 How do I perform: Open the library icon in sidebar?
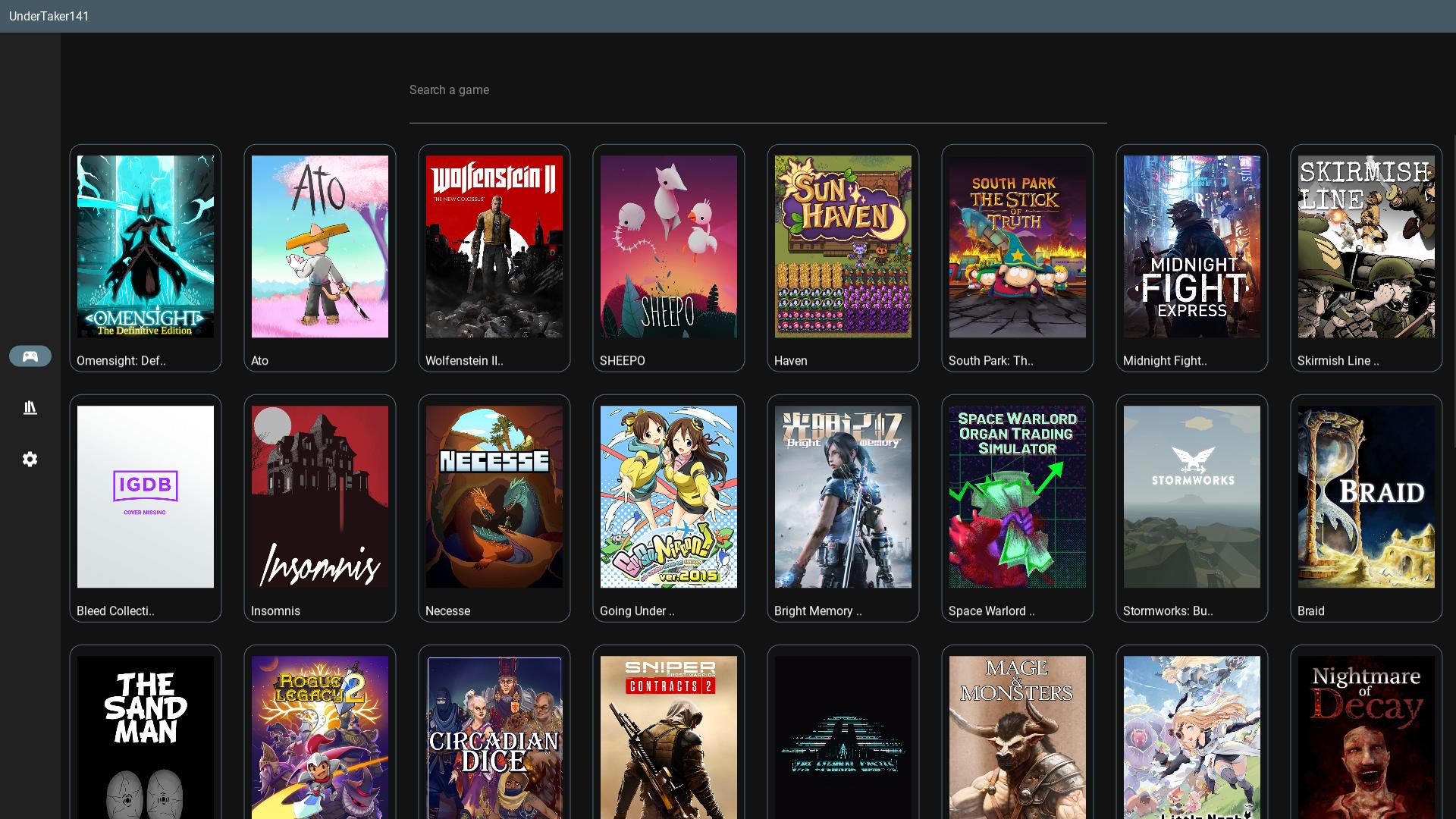tap(30, 408)
